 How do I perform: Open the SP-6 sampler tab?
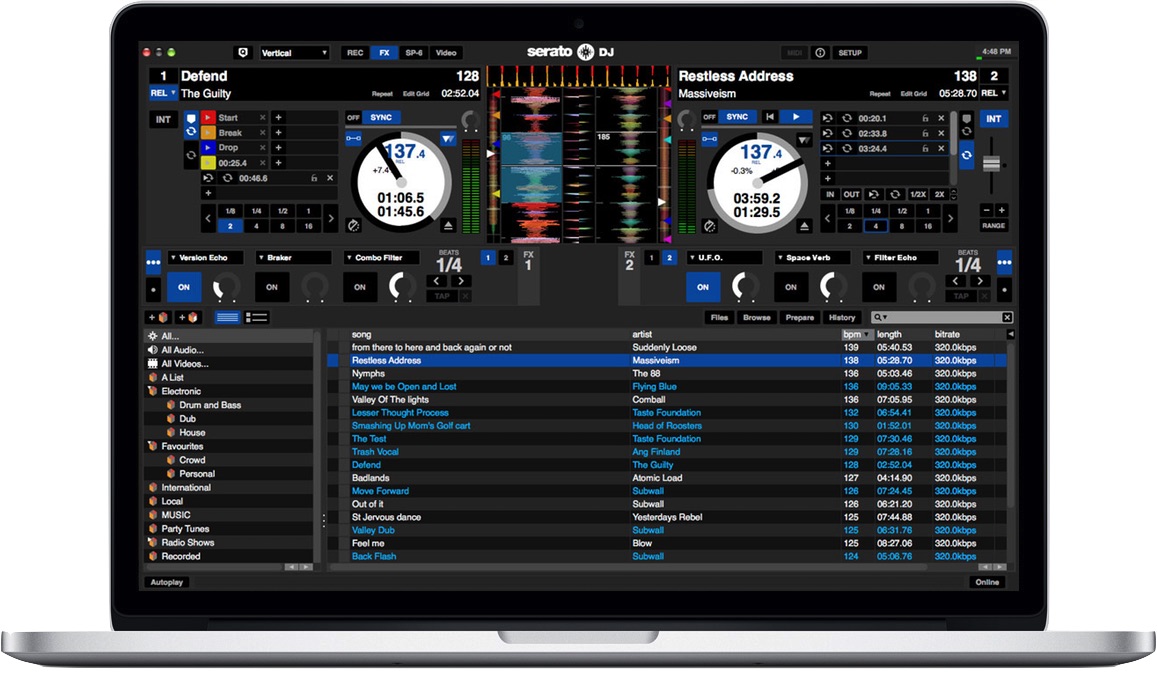pos(414,52)
